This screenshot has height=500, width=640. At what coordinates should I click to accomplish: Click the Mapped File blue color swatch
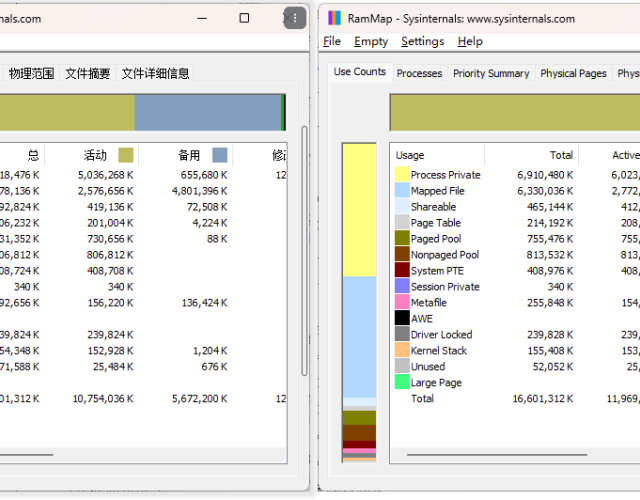tap(402, 191)
